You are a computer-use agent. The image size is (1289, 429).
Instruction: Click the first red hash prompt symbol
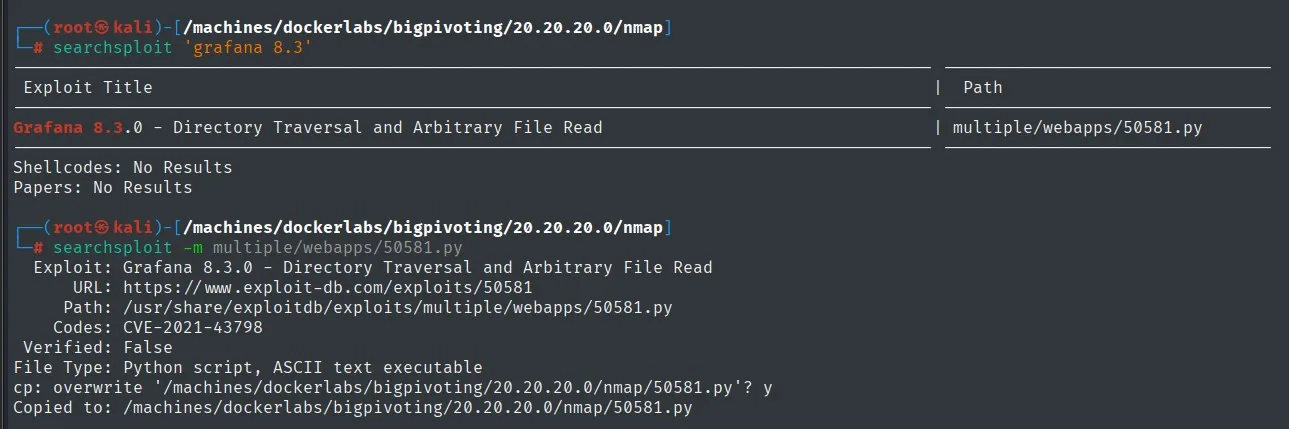coord(38,48)
